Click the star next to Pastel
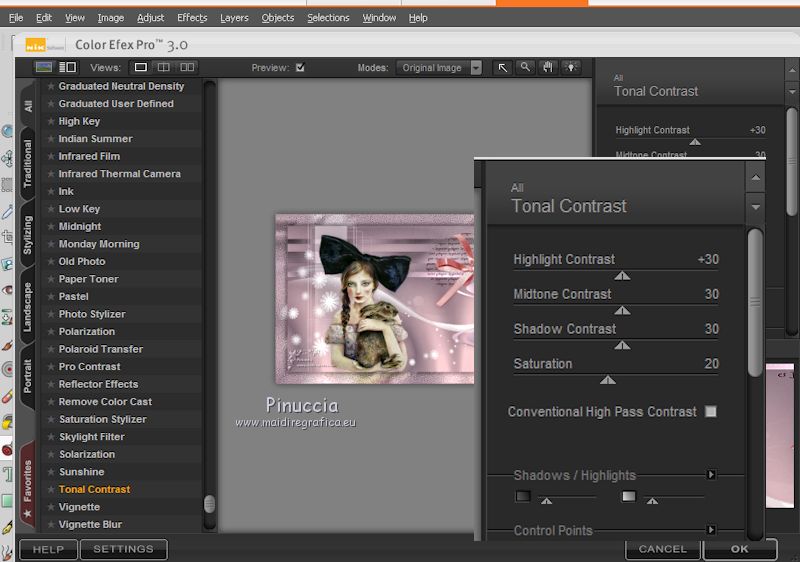Image resolution: width=800 pixels, height=562 pixels. [51, 296]
